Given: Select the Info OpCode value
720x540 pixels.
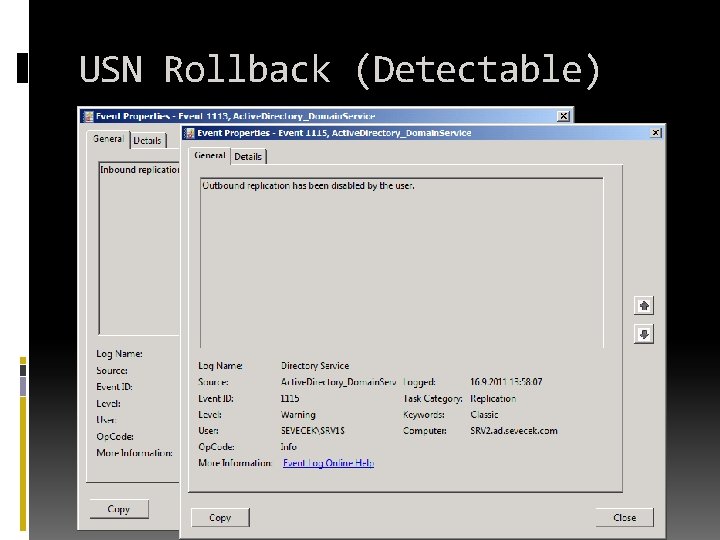Looking at the screenshot, I should (289, 447).
